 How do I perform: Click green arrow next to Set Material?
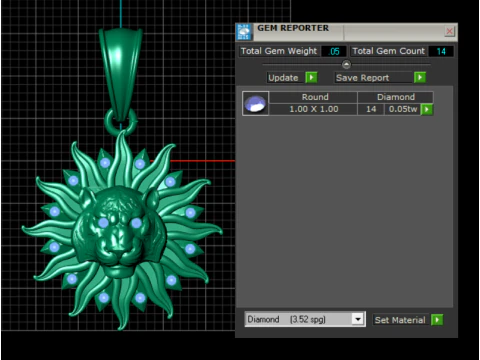point(437,320)
